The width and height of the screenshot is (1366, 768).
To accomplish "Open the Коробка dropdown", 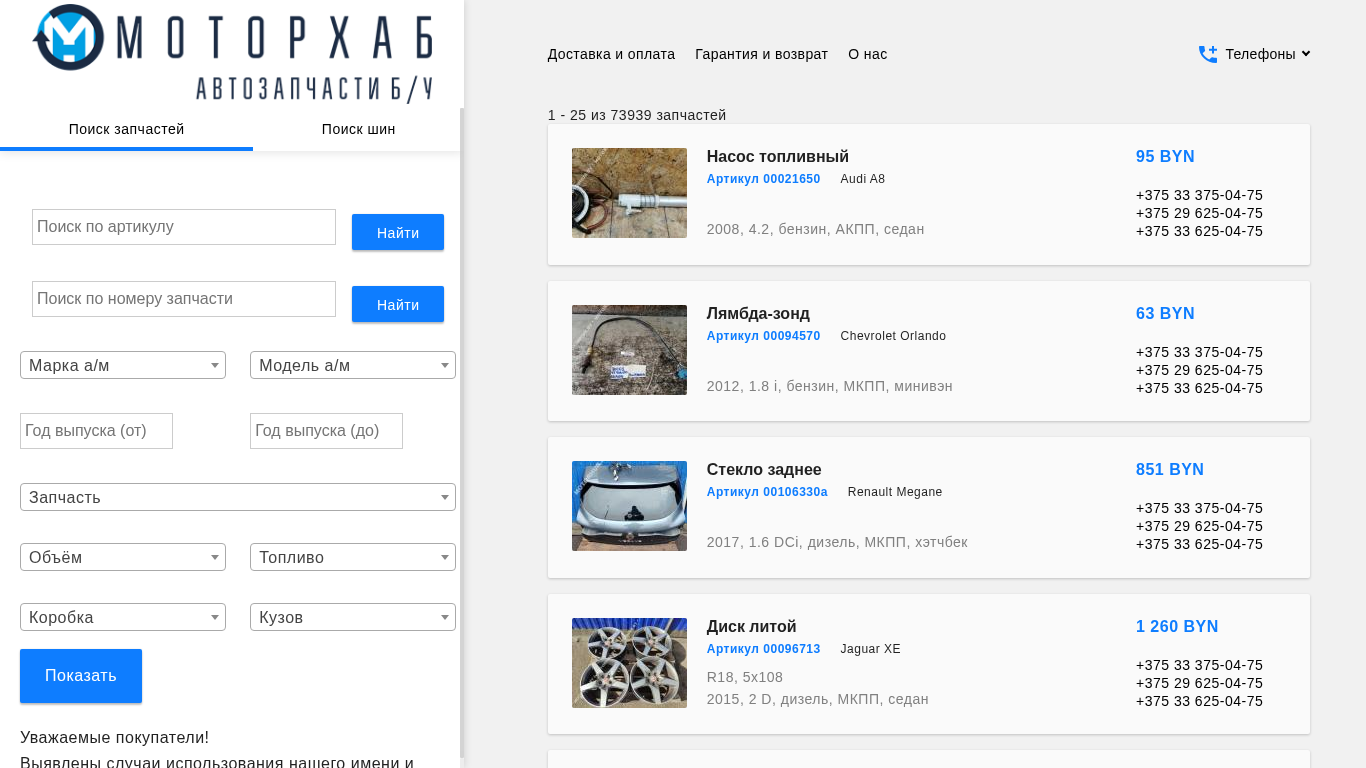I will [123, 617].
